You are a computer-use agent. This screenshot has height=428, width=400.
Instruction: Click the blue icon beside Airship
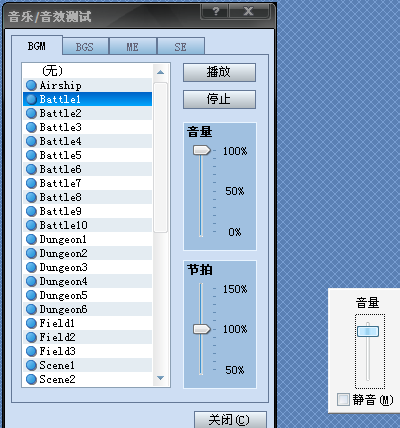[x=31, y=85]
